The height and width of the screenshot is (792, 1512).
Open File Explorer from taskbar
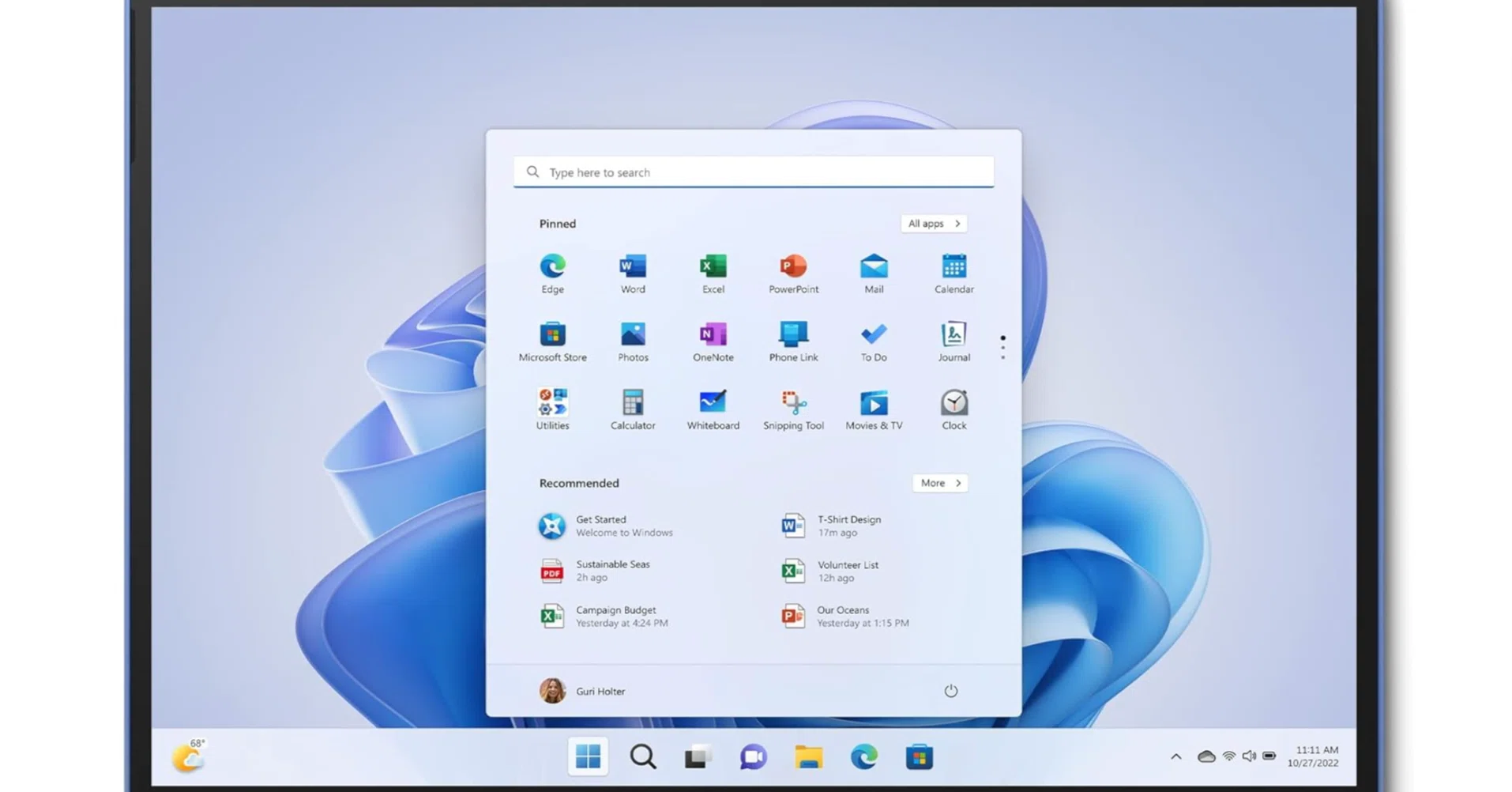(x=808, y=757)
